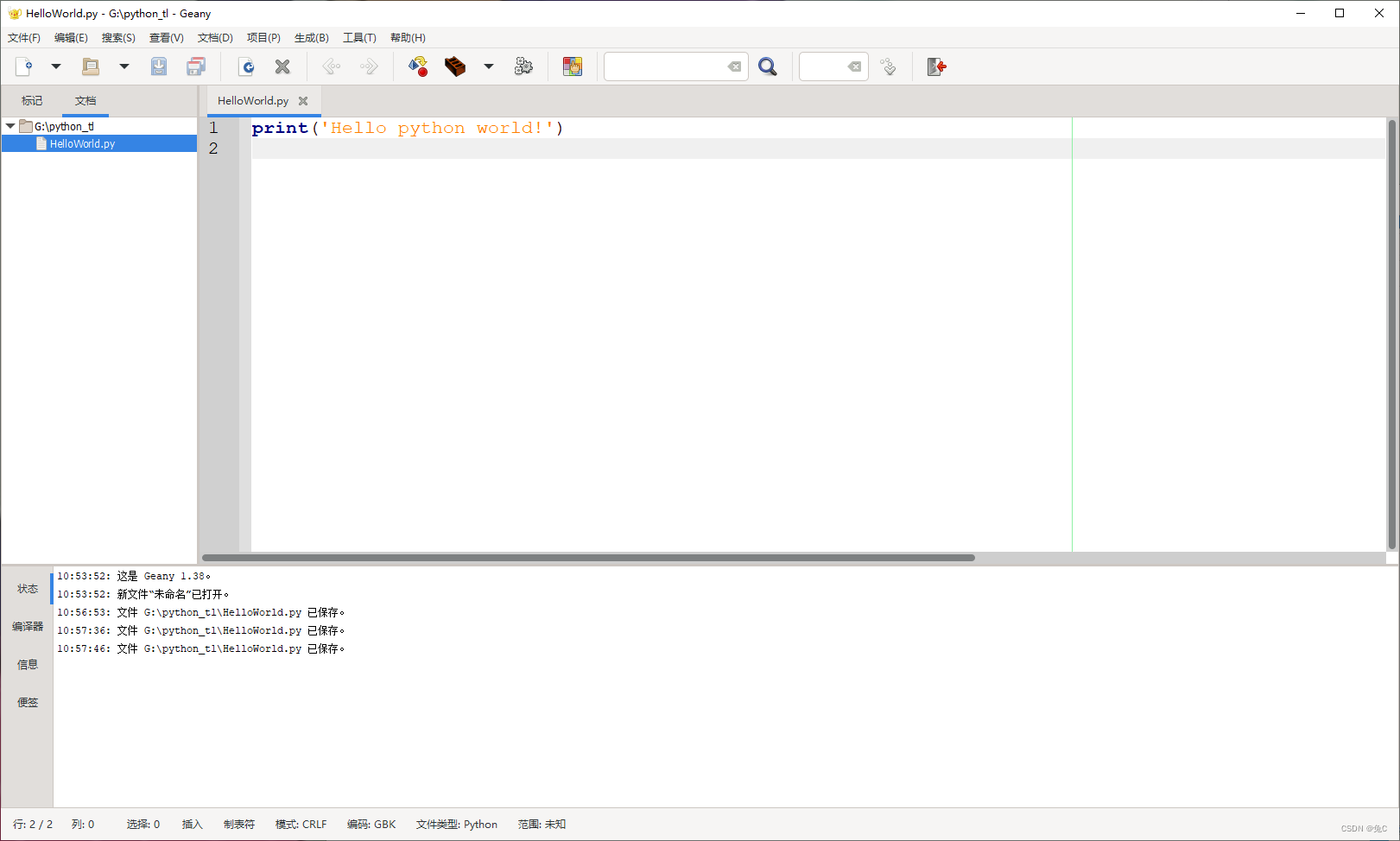The image size is (1400, 841).
Task: Open the build menu dropdown arrow
Action: 489,66
